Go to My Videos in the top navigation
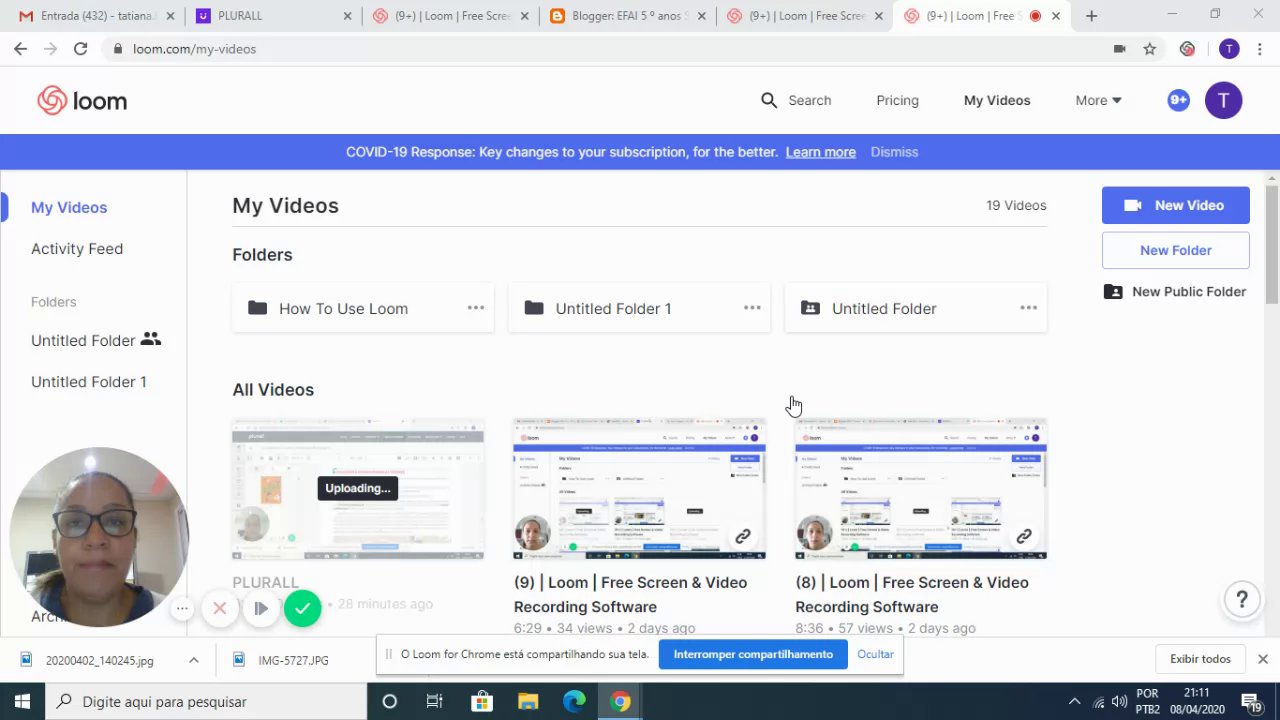1280x720 pixels. point(997,100)
